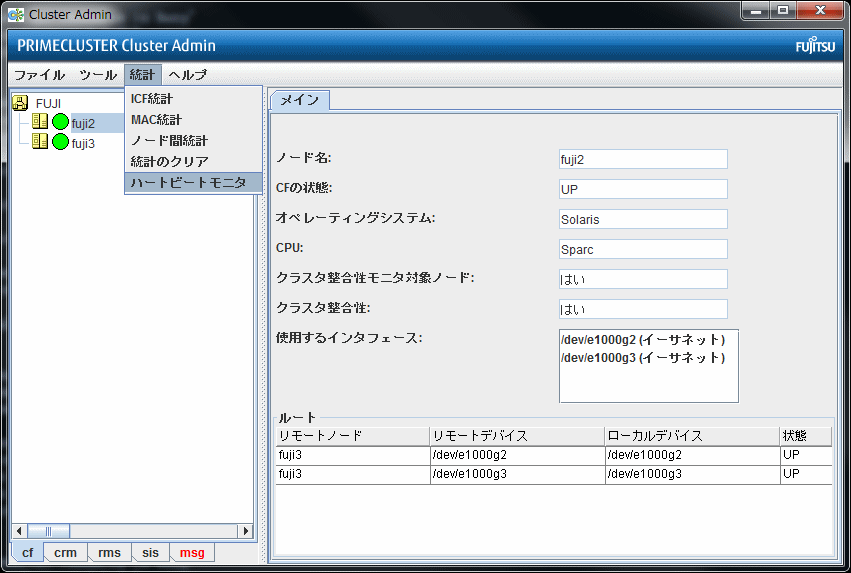Click the fuji3 cell in the e1000g3 route row
This screenshot has width=851, height=573.
click(353, 474)
